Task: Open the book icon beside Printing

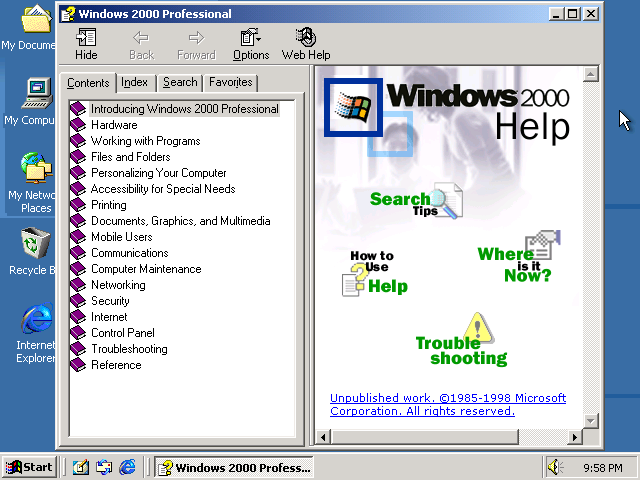Action: point(78,205)
